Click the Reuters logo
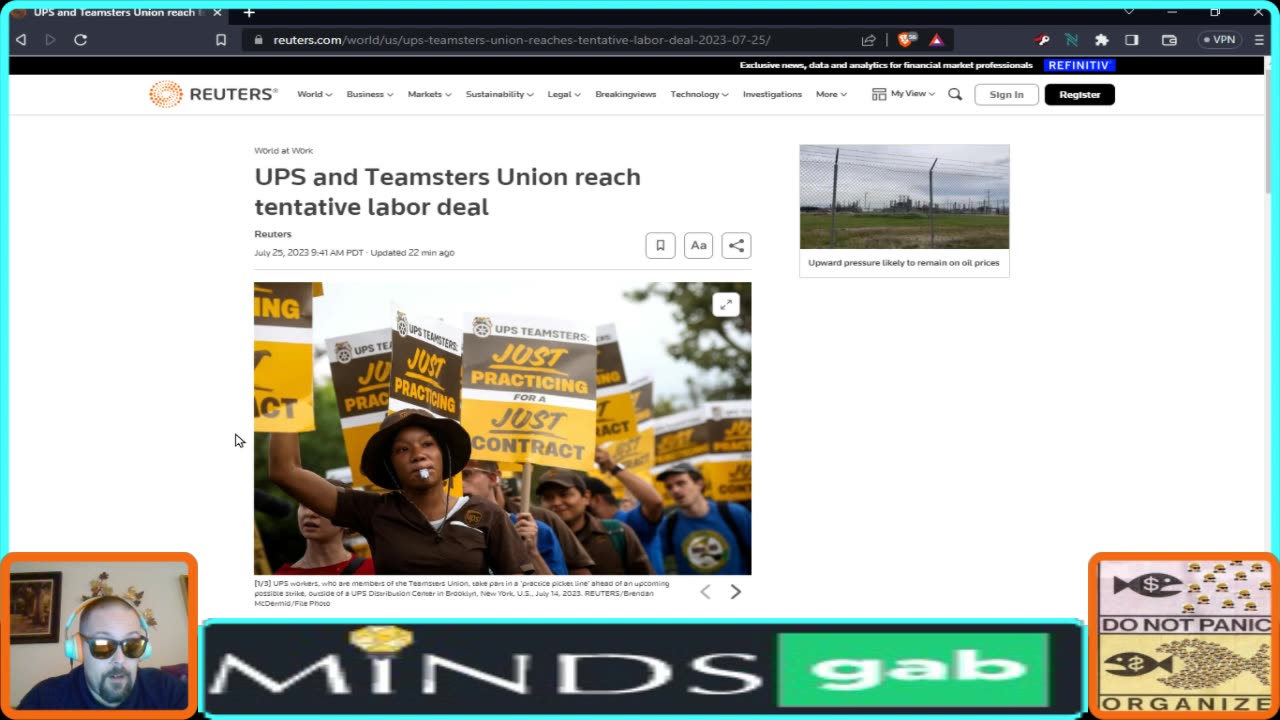The image size is (1280, 720). 213,94
